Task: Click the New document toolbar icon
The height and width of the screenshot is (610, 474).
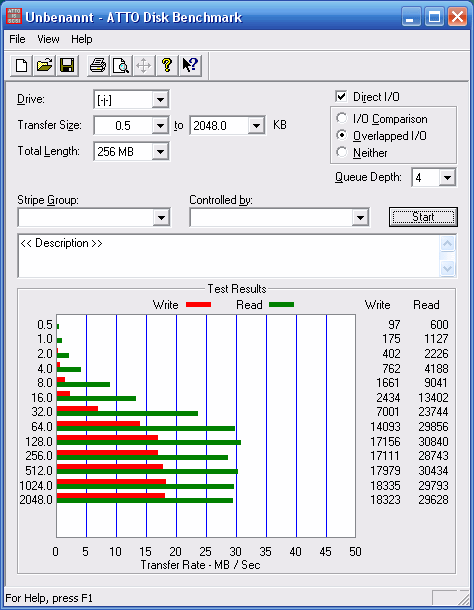Action: click(21, 65)
